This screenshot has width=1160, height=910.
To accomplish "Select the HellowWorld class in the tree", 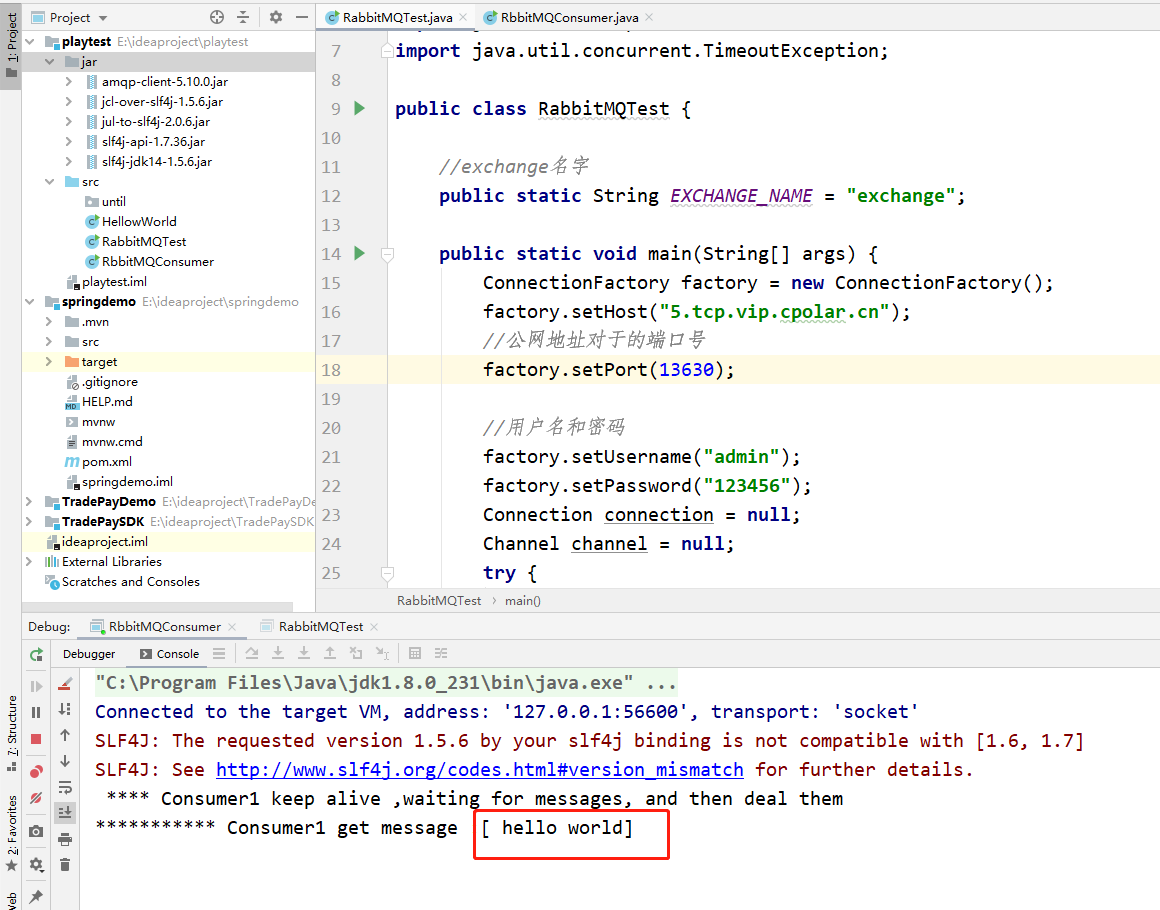I will tap(139, 221).
